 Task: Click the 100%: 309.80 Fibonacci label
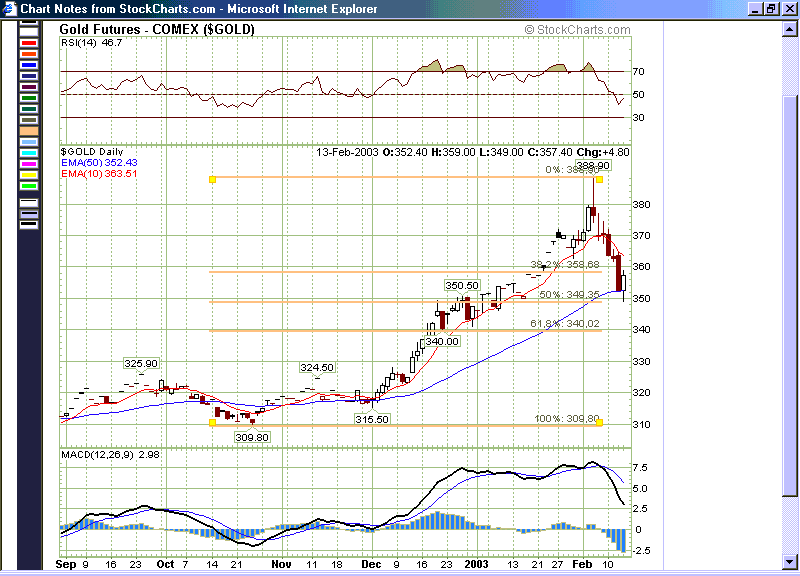click(x=567, y=418)
